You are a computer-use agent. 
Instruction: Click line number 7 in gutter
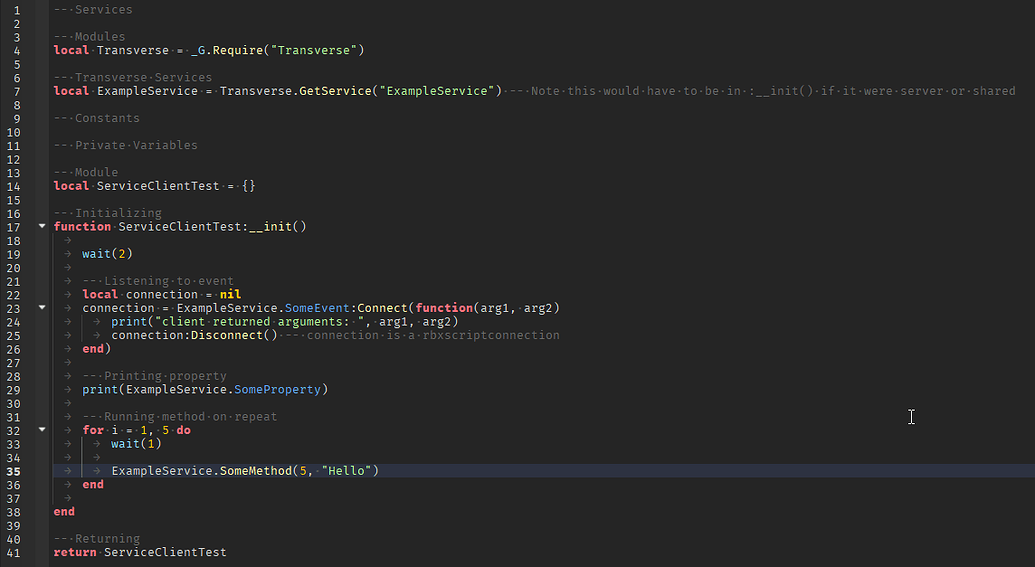click(17, 92)
